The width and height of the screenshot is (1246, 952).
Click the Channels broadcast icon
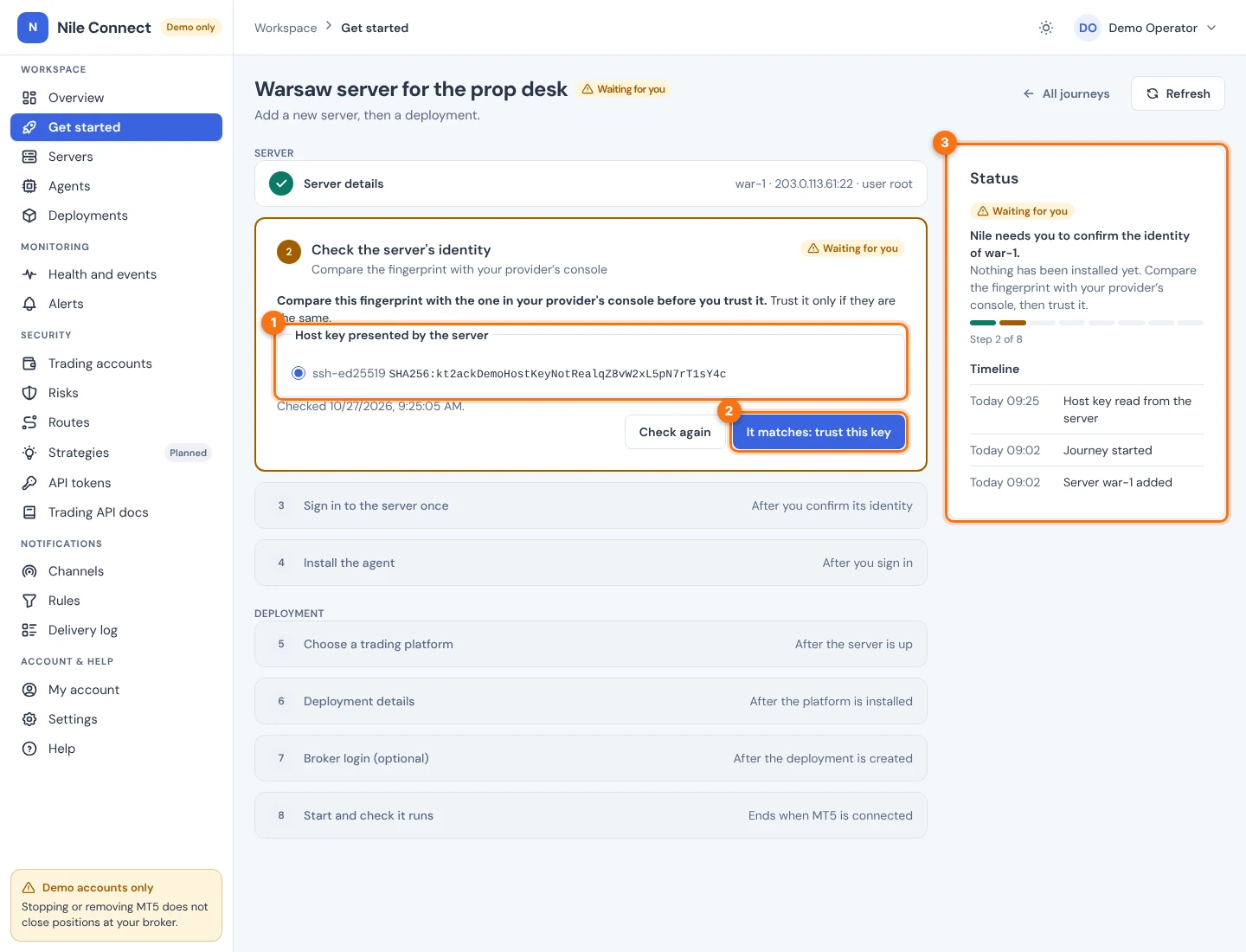pyautogui.click(x=29, y=571)
